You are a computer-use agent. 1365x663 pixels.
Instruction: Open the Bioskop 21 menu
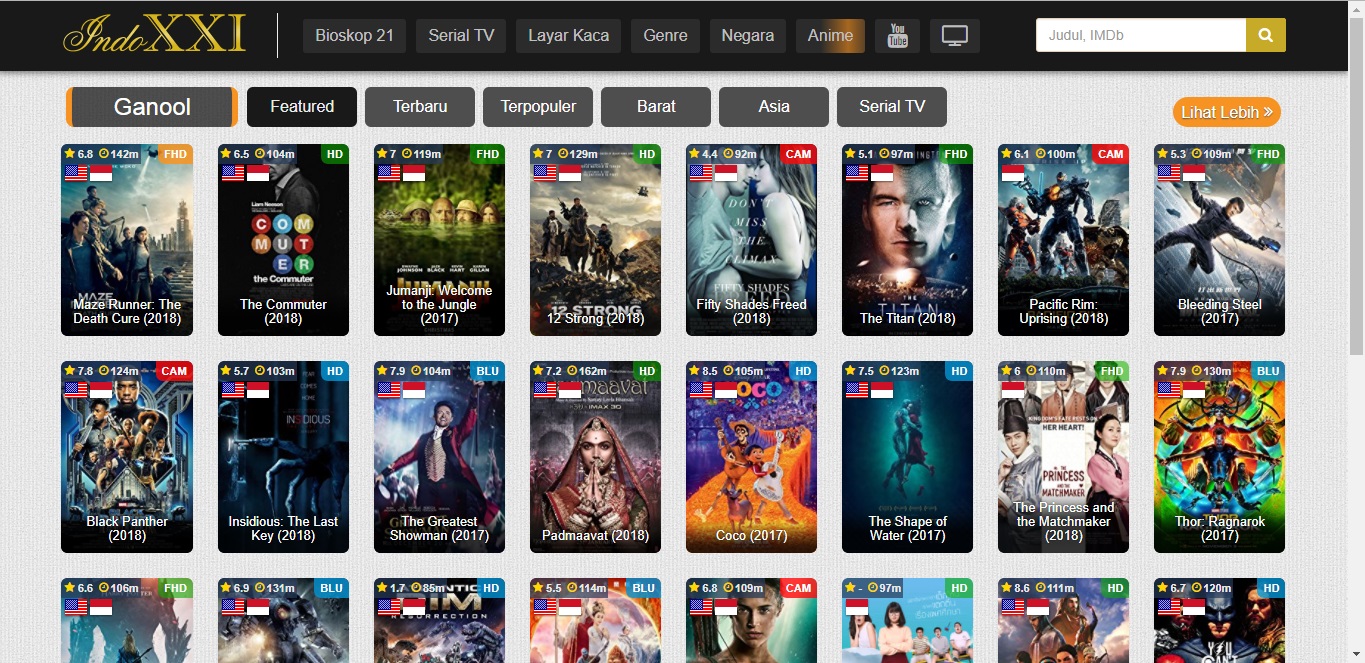coord(354,36)
